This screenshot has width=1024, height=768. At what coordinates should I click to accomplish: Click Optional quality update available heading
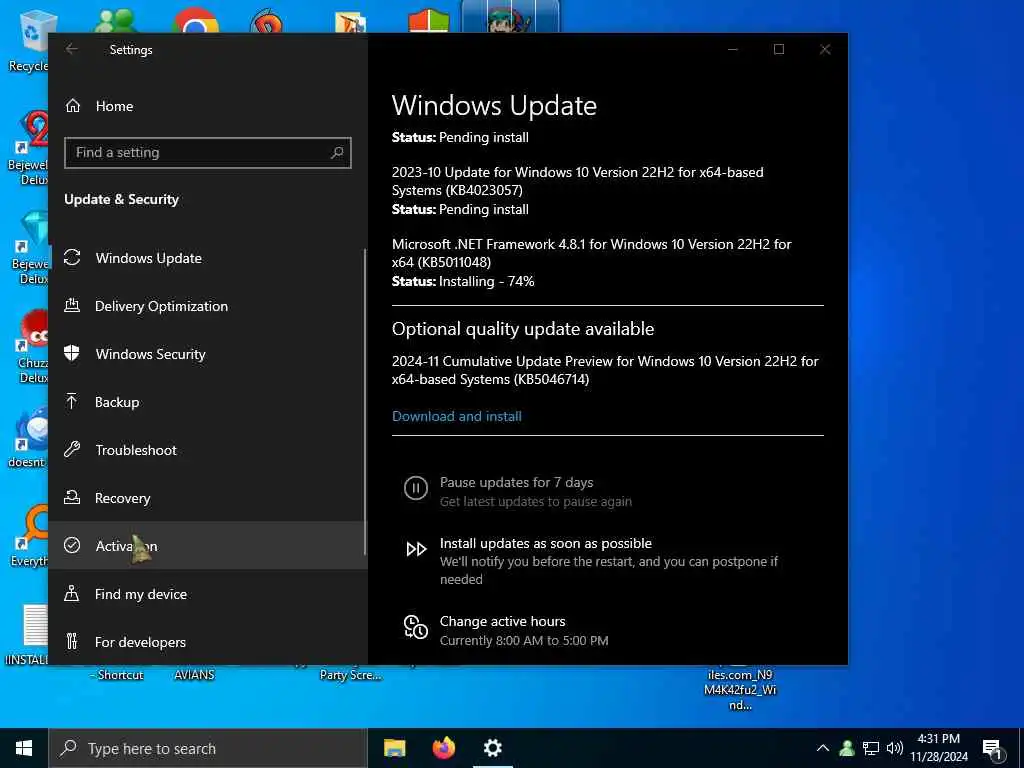[x=522, y=328]
